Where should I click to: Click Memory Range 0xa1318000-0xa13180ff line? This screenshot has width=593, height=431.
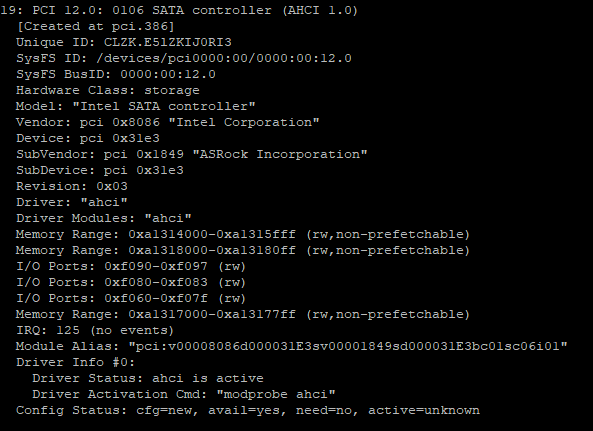(243, 250)
